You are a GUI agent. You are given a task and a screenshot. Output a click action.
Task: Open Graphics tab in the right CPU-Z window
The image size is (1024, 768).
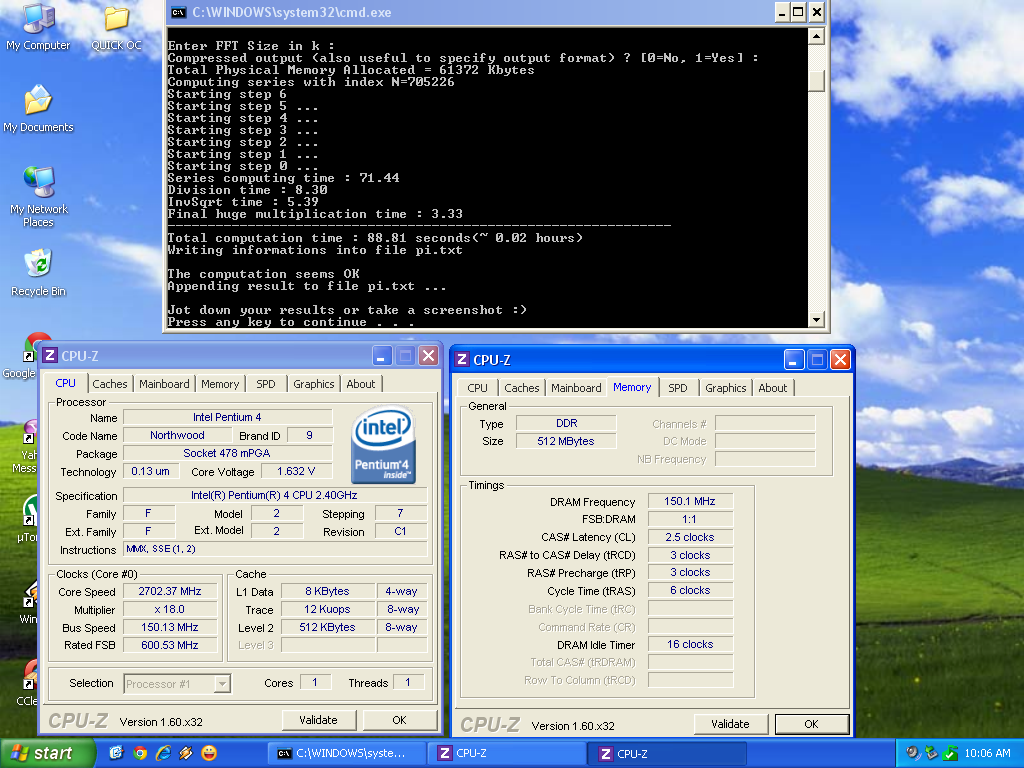(x=726, y=388)
